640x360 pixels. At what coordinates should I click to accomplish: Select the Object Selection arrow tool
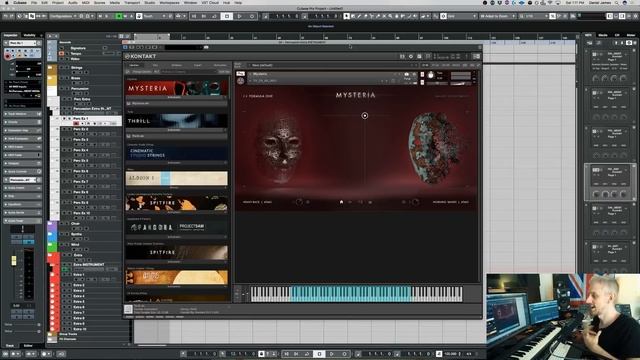(x=347, y=16)
